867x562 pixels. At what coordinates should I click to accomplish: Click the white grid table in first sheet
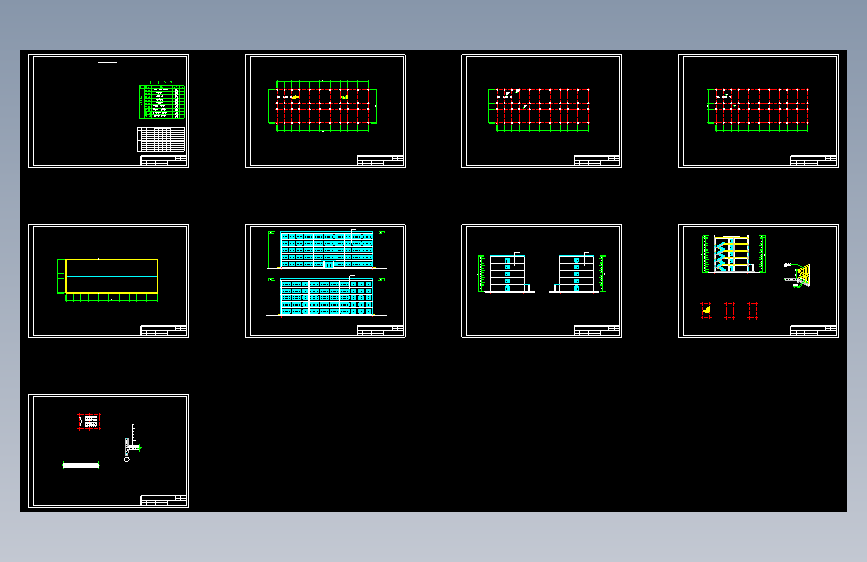161,139
